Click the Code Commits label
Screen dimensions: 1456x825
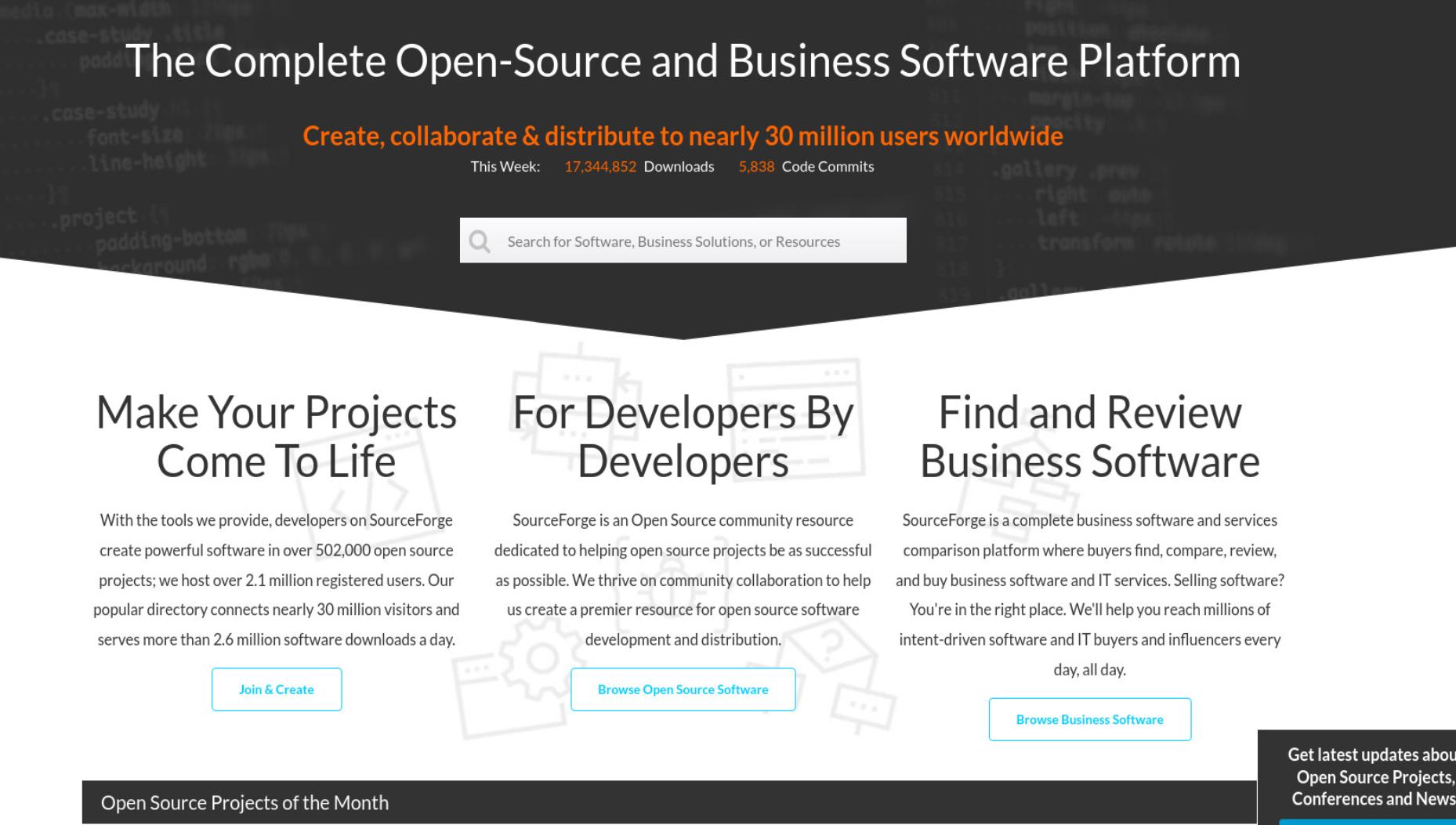[828, 166]
